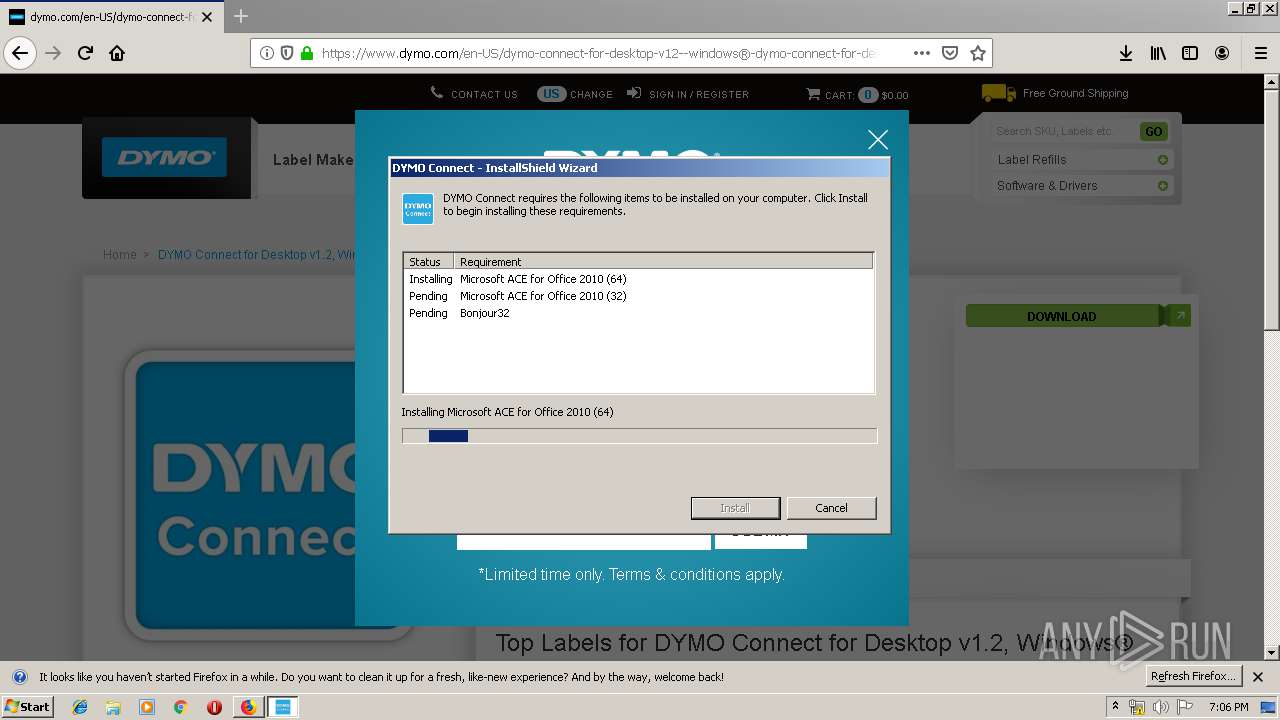Click the forward navigation arrow
Image resolution: width=1280 pixels, height=720 pixels.
[x=53, y=53]
